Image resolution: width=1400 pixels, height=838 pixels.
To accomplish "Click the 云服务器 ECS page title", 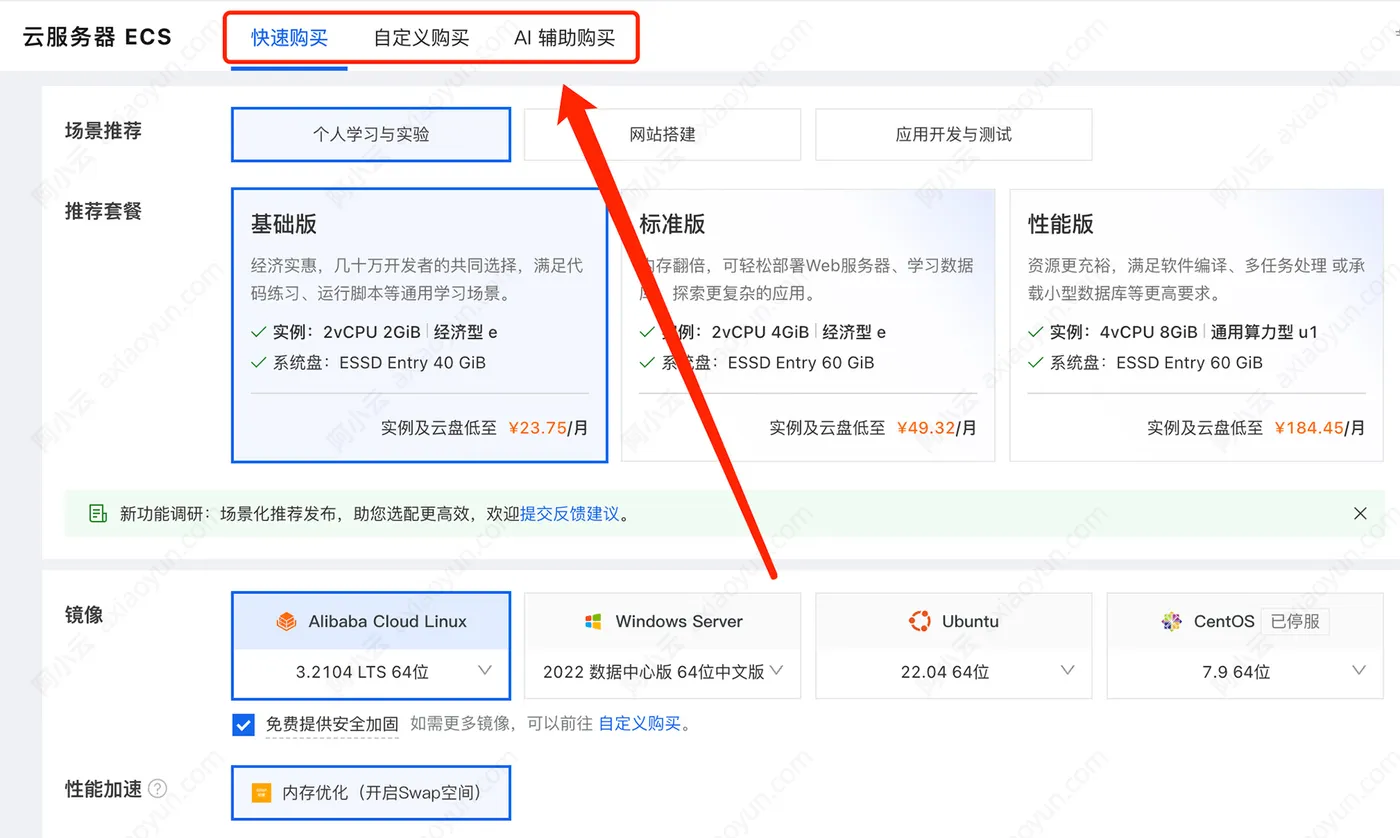I will (x=97, y=37).
